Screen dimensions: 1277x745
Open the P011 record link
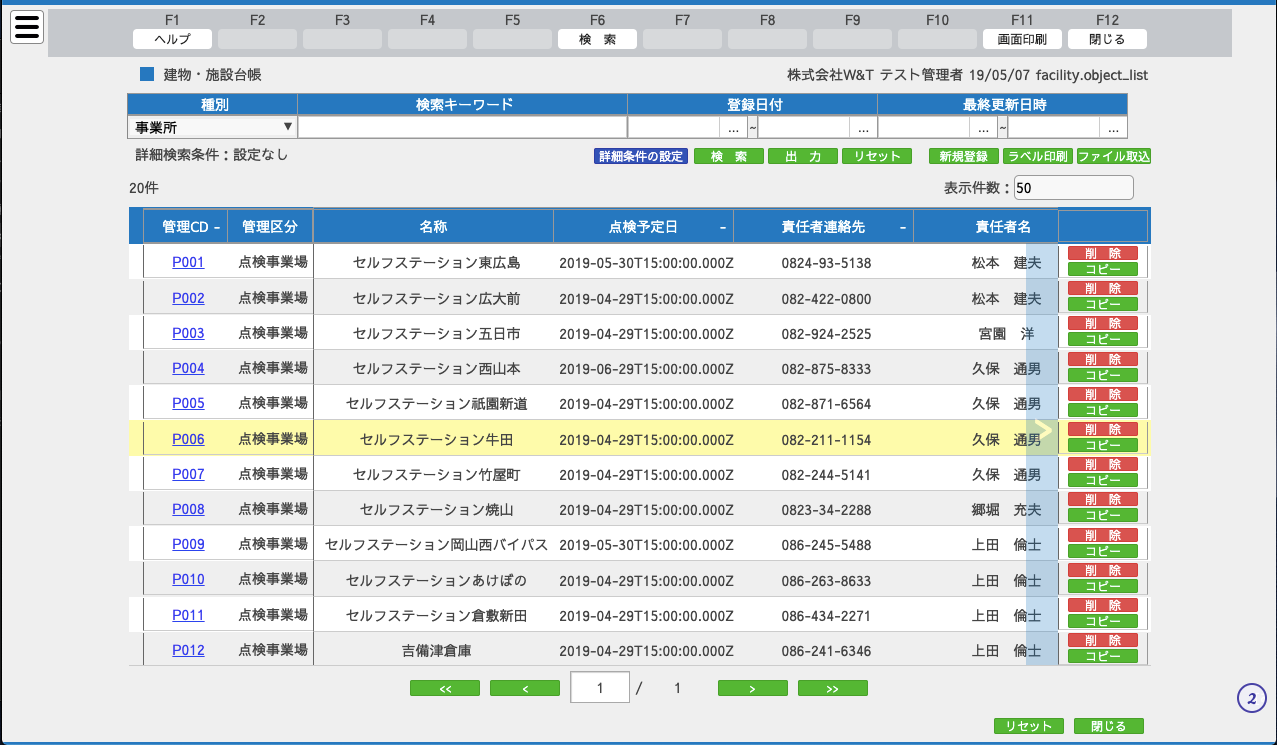click(x=188, y=615)
